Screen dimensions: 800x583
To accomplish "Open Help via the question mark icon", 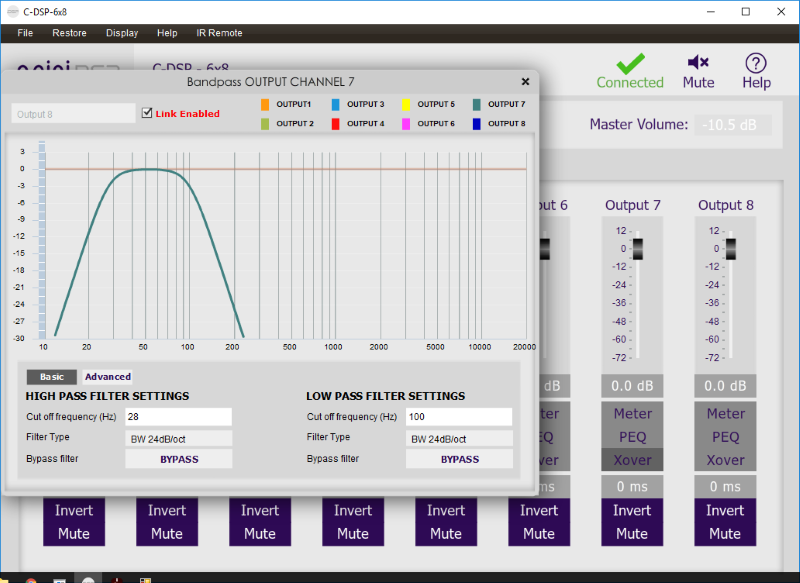I will coord(756,63).
